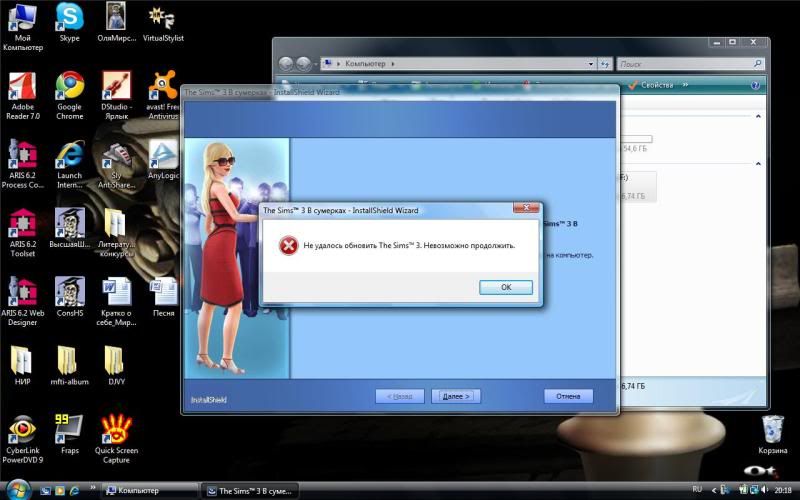The image size is (800, 500).
Task: Click the Далее button in InstallShield wizard
Action: pyautogui.click(x=456, y=396)
